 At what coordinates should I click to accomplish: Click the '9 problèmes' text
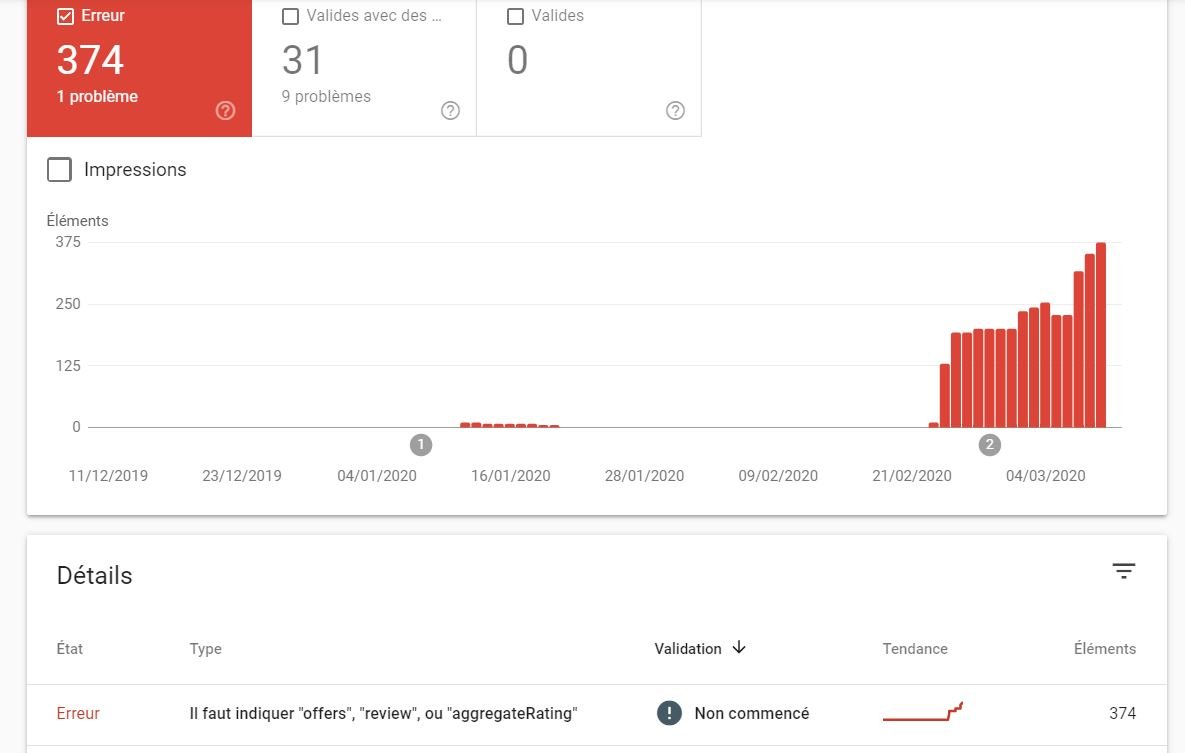pos(326,96)
